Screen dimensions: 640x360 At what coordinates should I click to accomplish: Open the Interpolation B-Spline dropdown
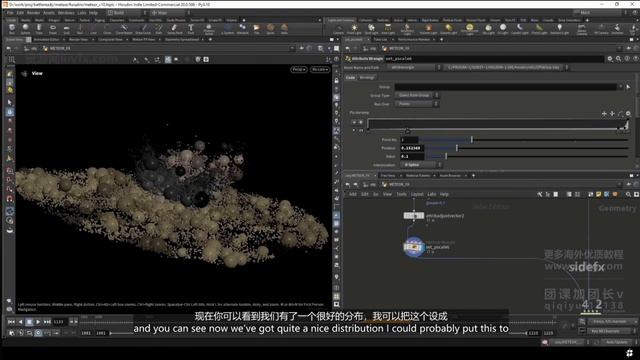click(x=421, y=164)
